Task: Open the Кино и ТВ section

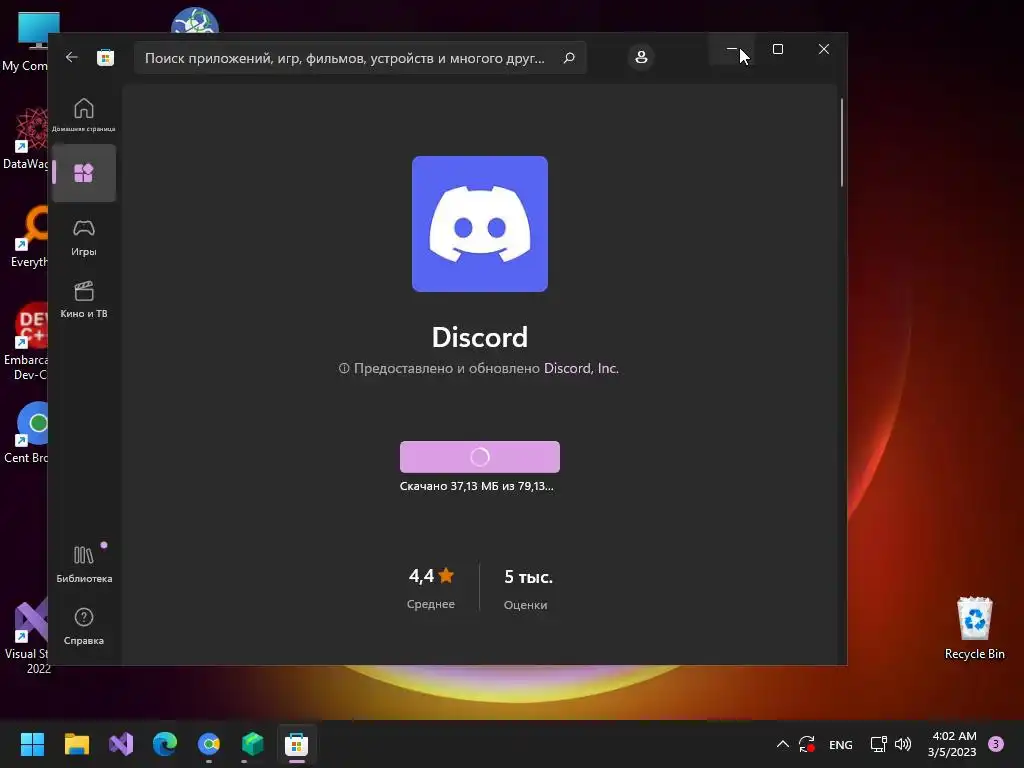Action: pyautogui.click(x=84, y=299)
